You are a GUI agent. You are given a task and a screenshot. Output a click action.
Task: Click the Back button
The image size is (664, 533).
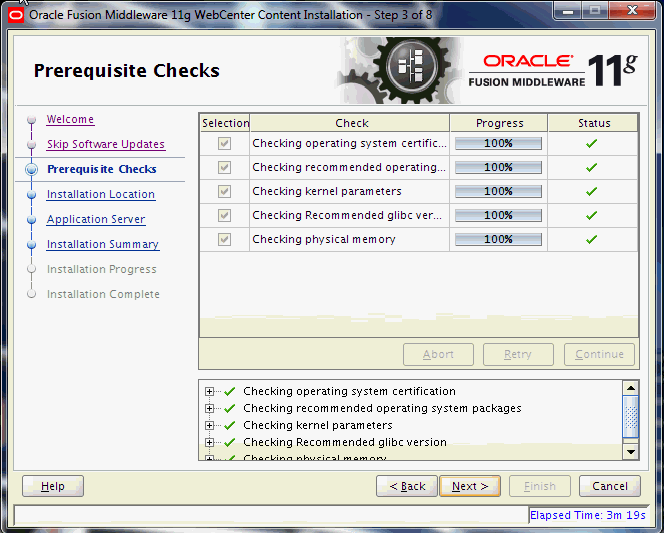pyautogui.click(x=407, y=486)
